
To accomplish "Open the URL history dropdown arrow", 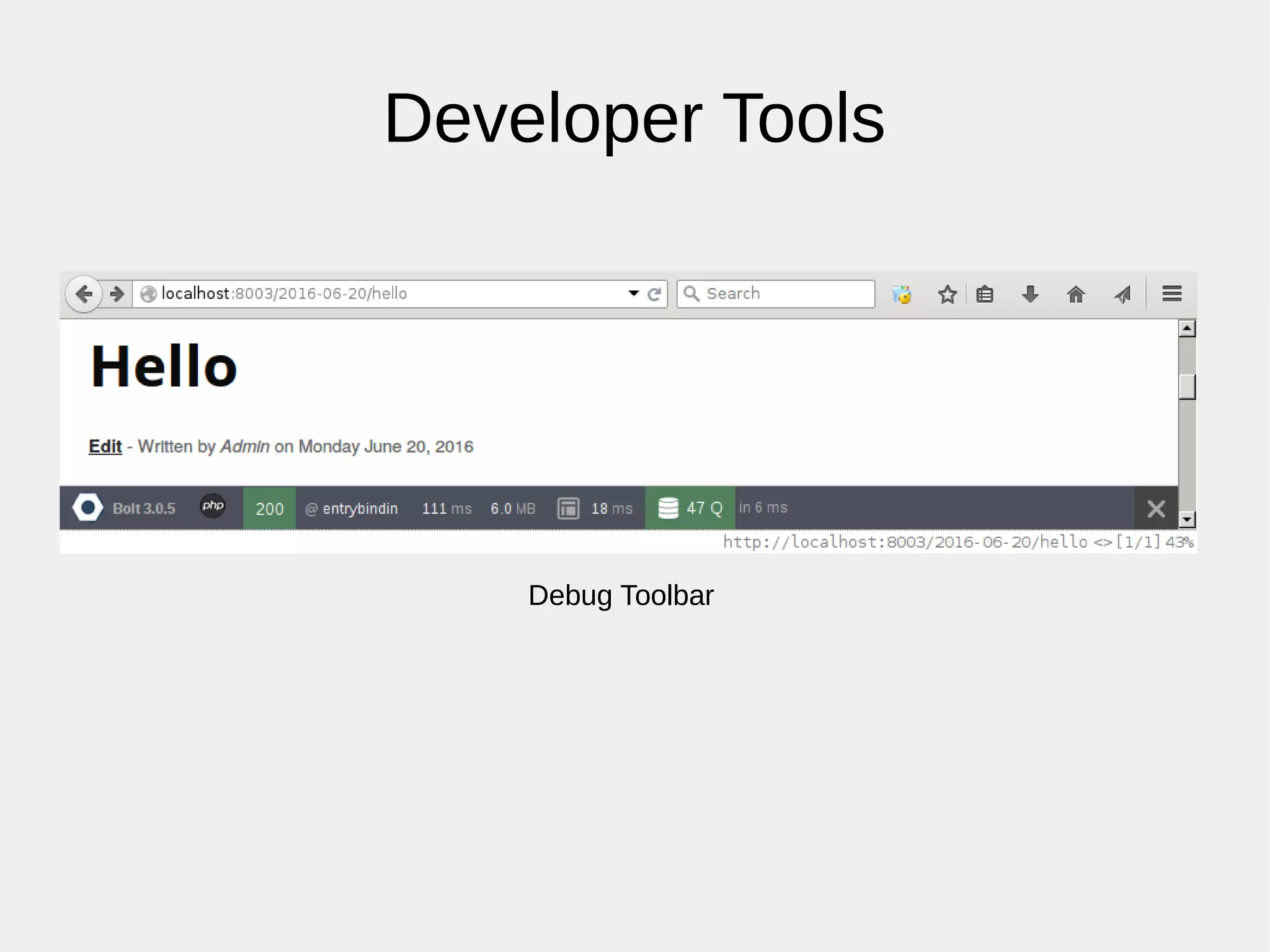I will (x=633, y=293).
